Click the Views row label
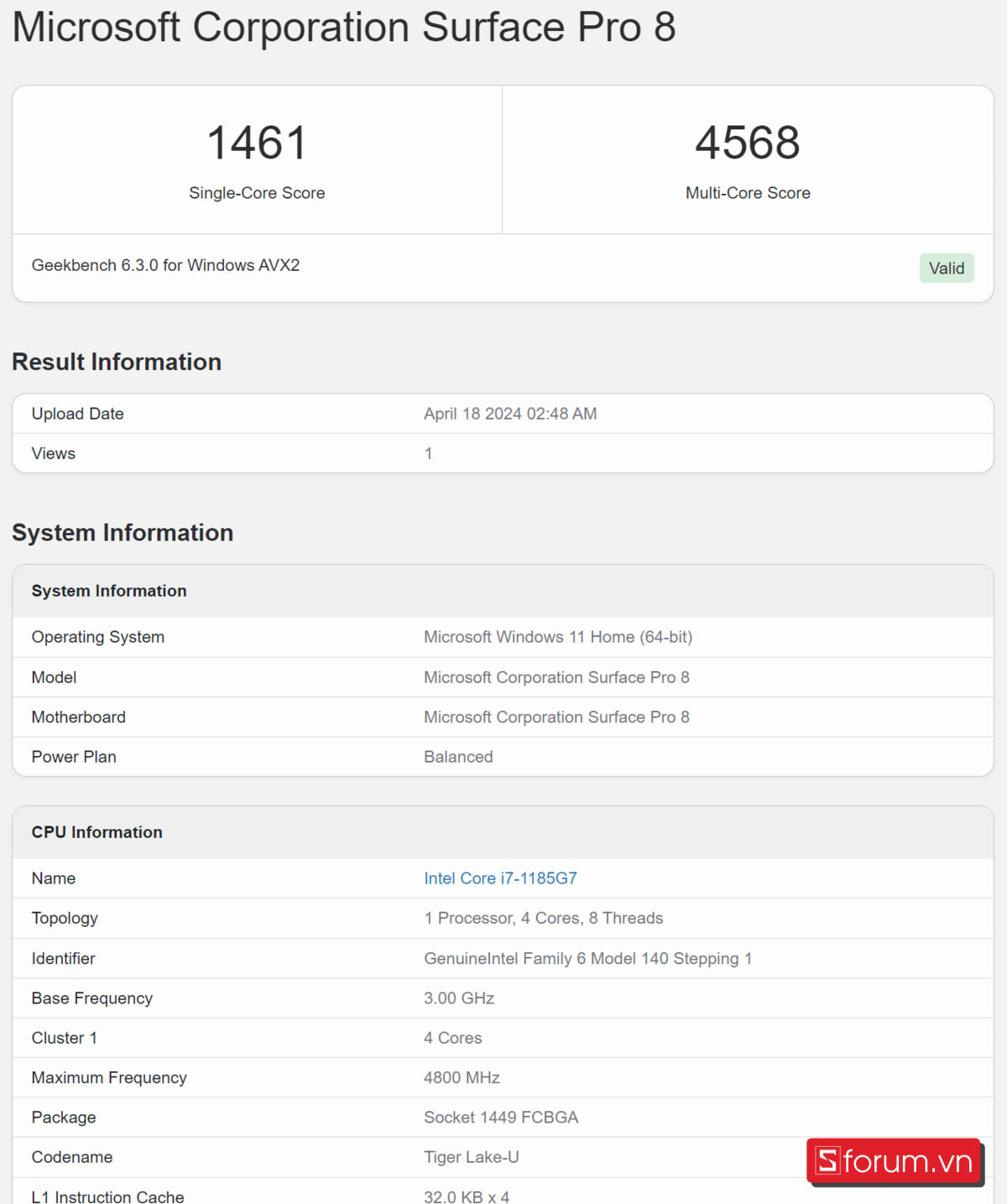 (x=54, y=454)
